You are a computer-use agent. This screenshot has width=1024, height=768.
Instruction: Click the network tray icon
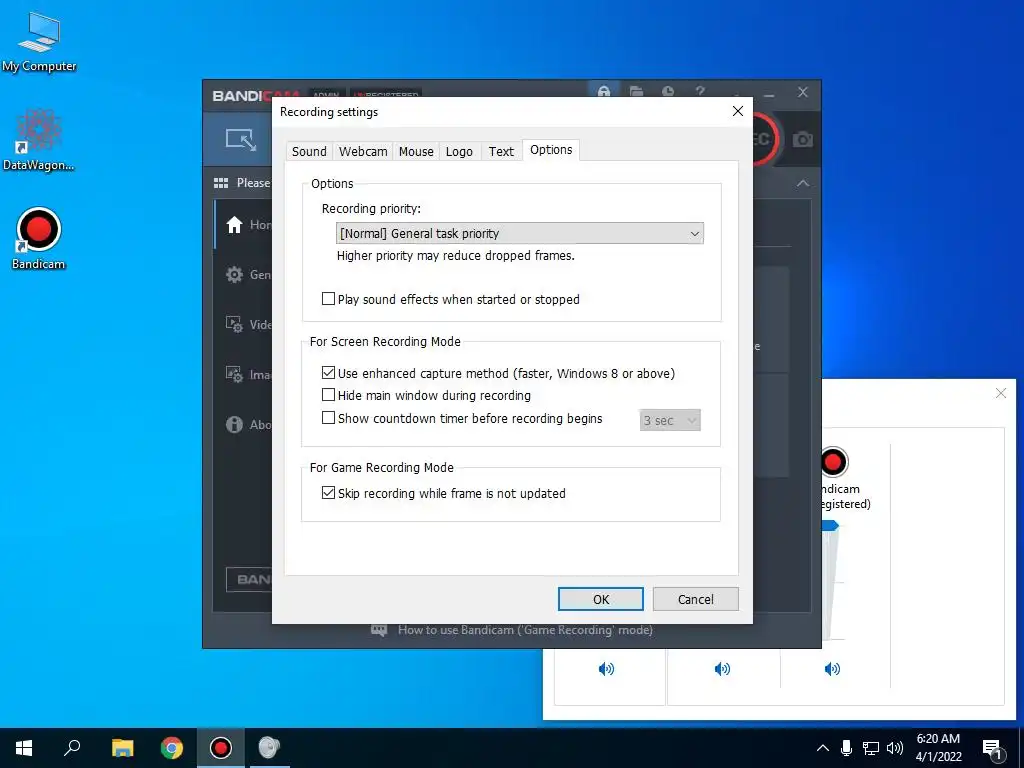coord(871,748)
